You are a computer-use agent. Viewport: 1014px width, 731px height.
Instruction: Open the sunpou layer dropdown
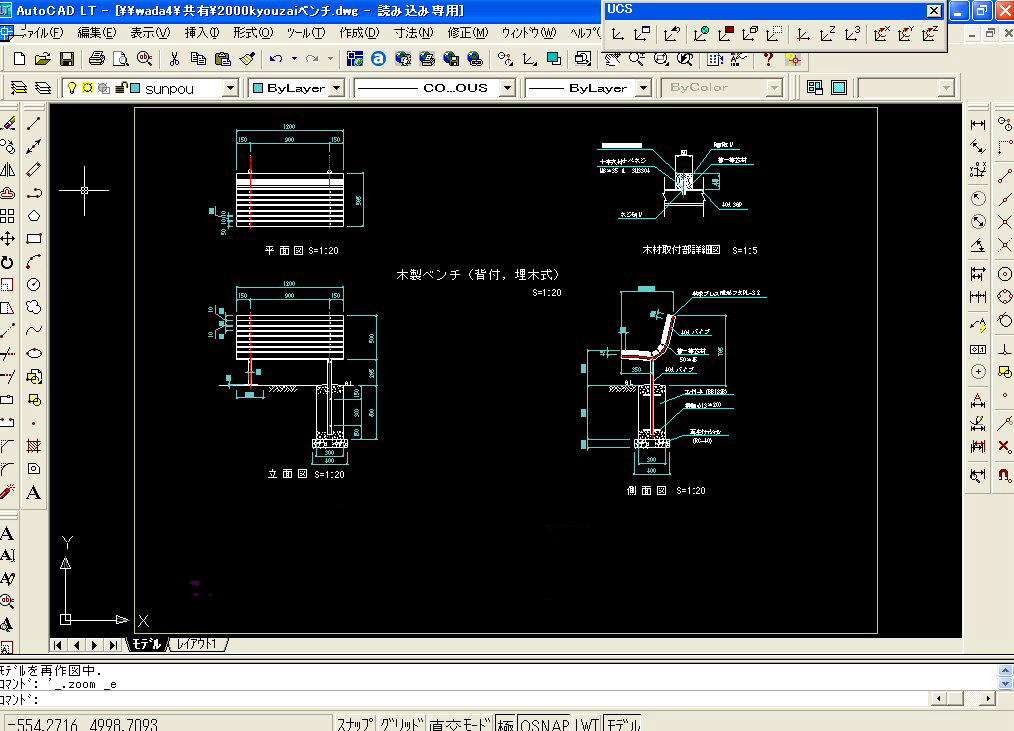[x=230, y=88]
